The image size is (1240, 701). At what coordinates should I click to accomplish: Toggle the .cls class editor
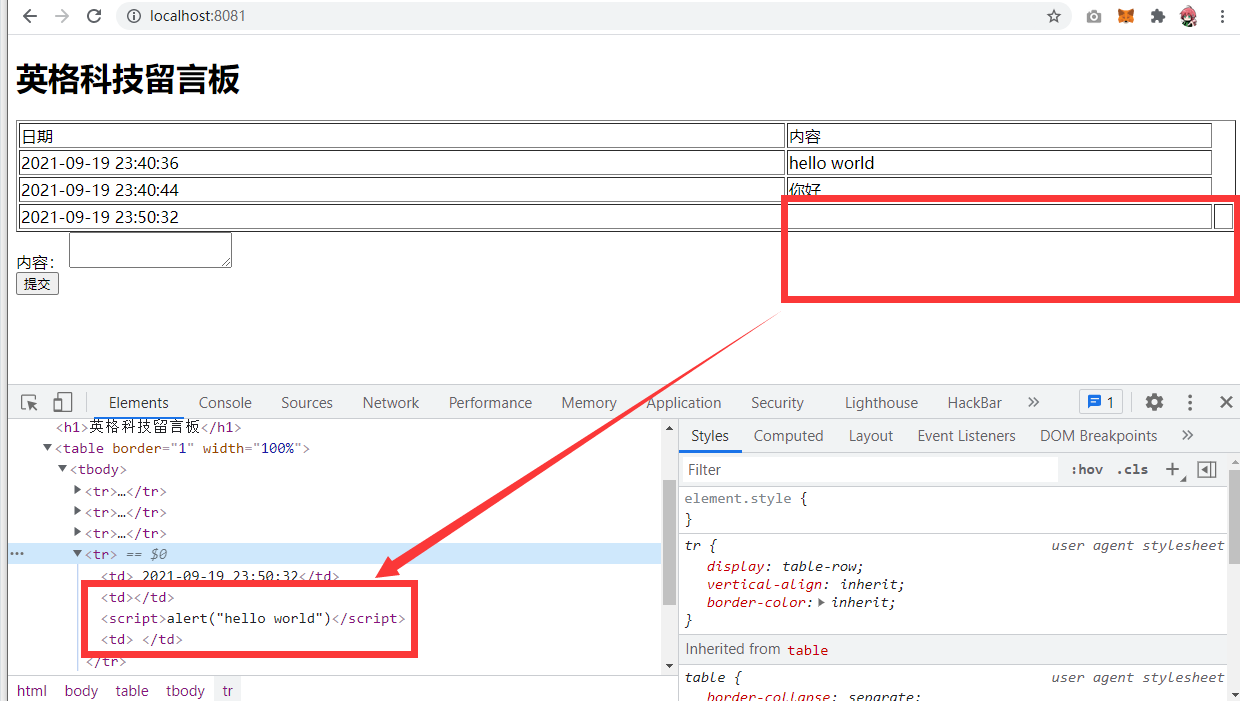1132,469
